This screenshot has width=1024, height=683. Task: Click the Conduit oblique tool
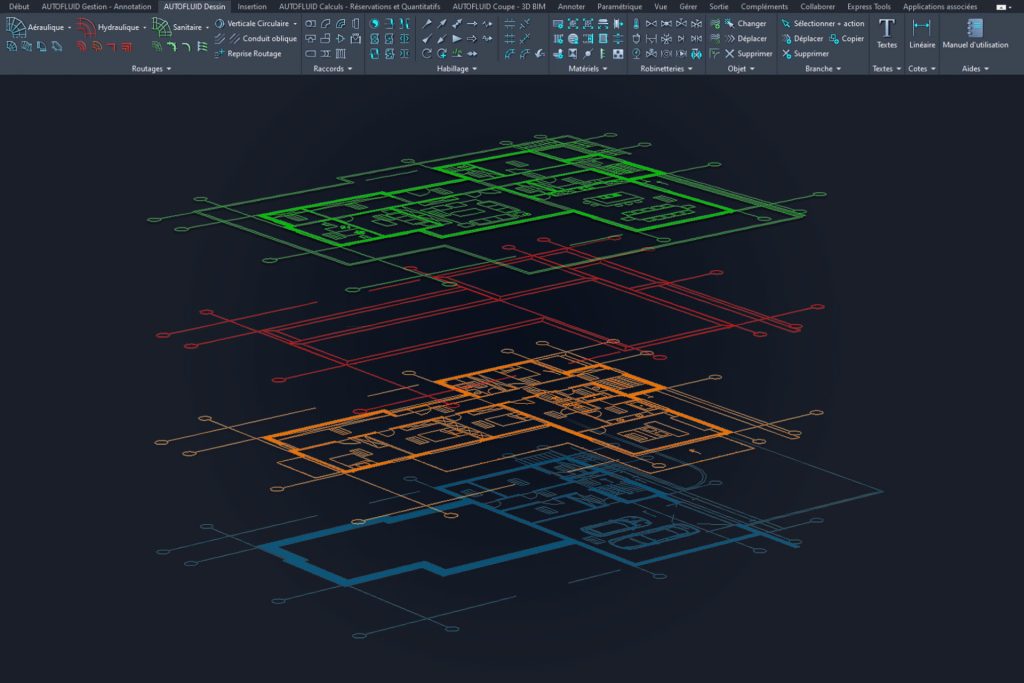click(x=255, y=38)
